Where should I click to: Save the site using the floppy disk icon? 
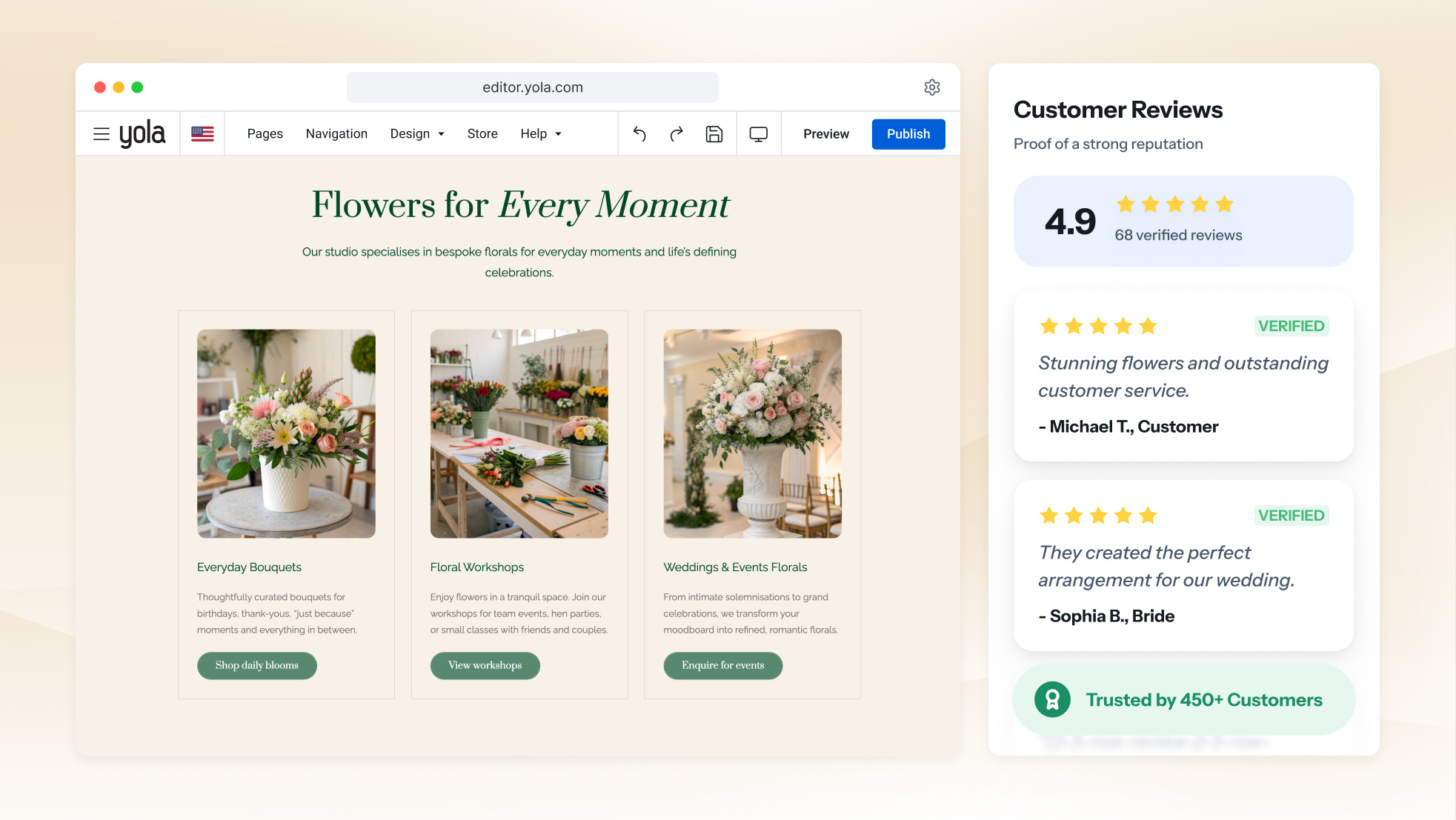(x=714, y=134)
